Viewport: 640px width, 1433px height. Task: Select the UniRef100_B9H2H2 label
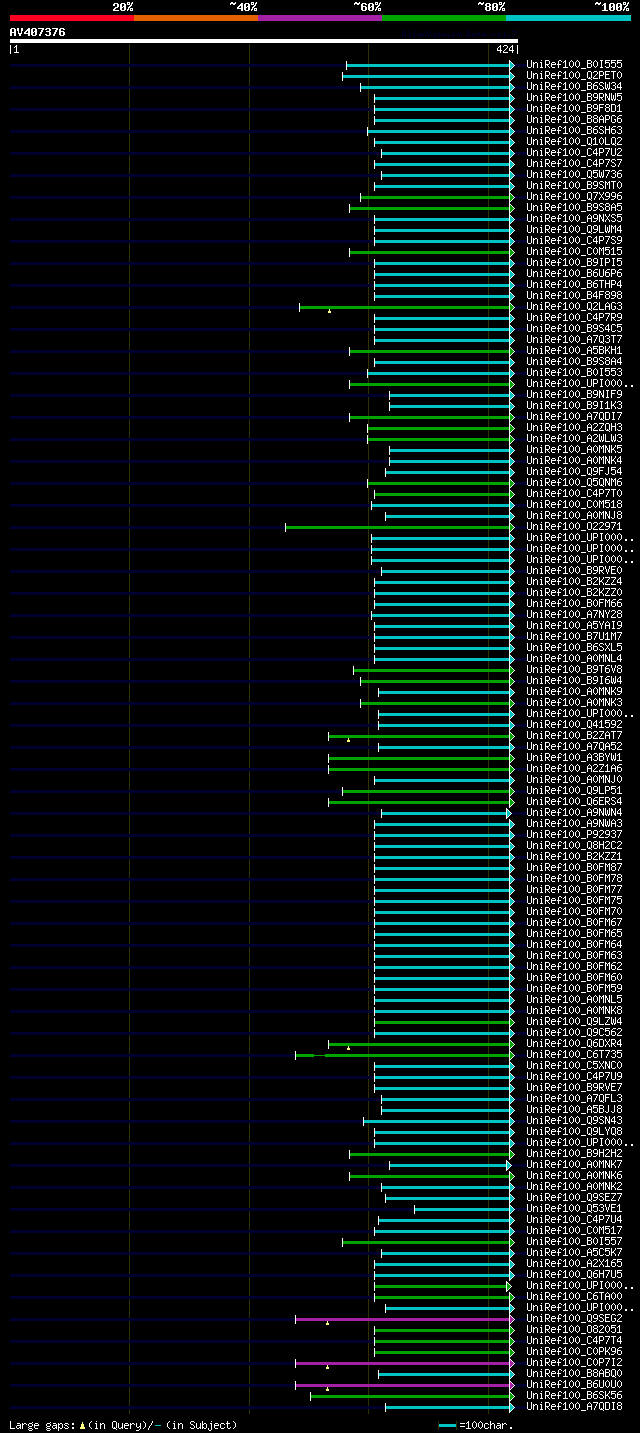pyautogui.click(x=574, y=1153)
